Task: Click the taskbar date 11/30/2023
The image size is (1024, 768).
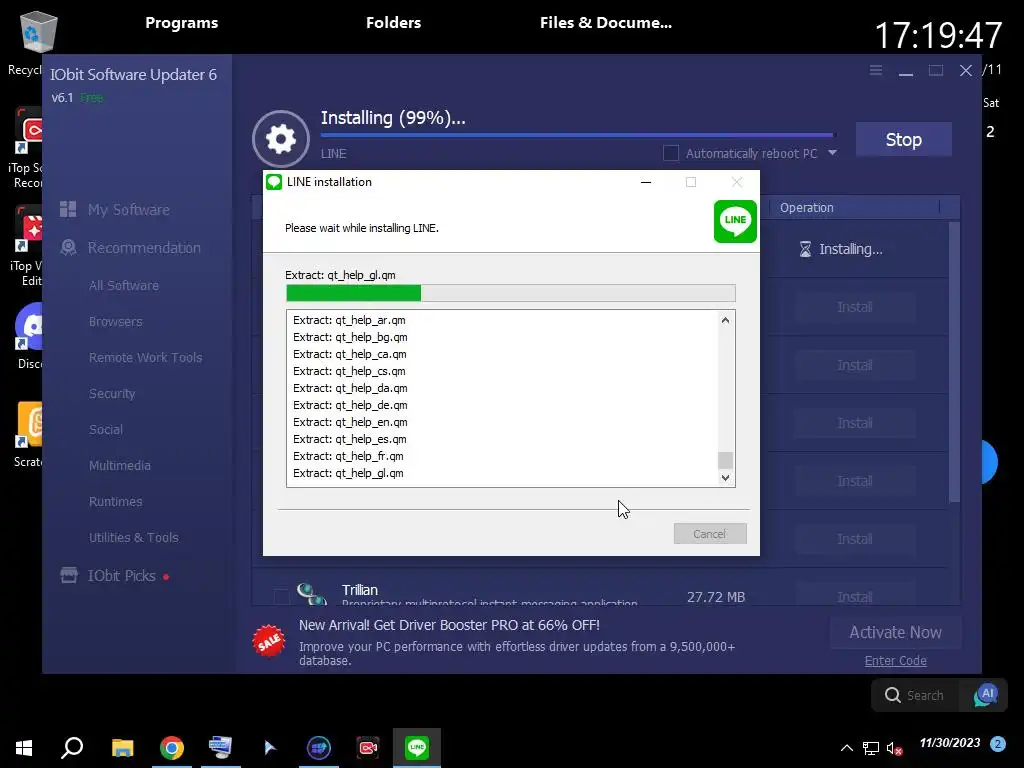Action: 950,743
